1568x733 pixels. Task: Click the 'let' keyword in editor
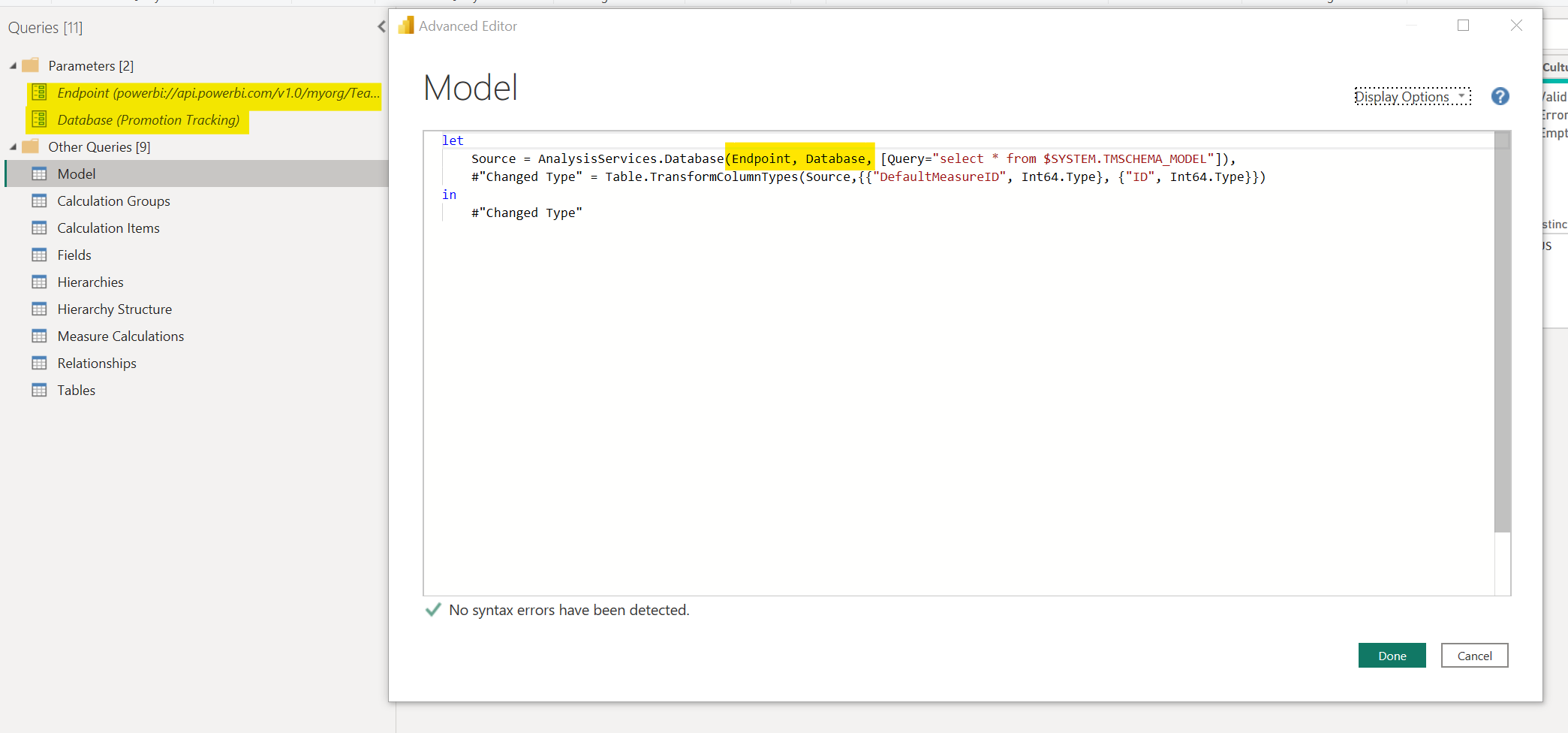453,140
